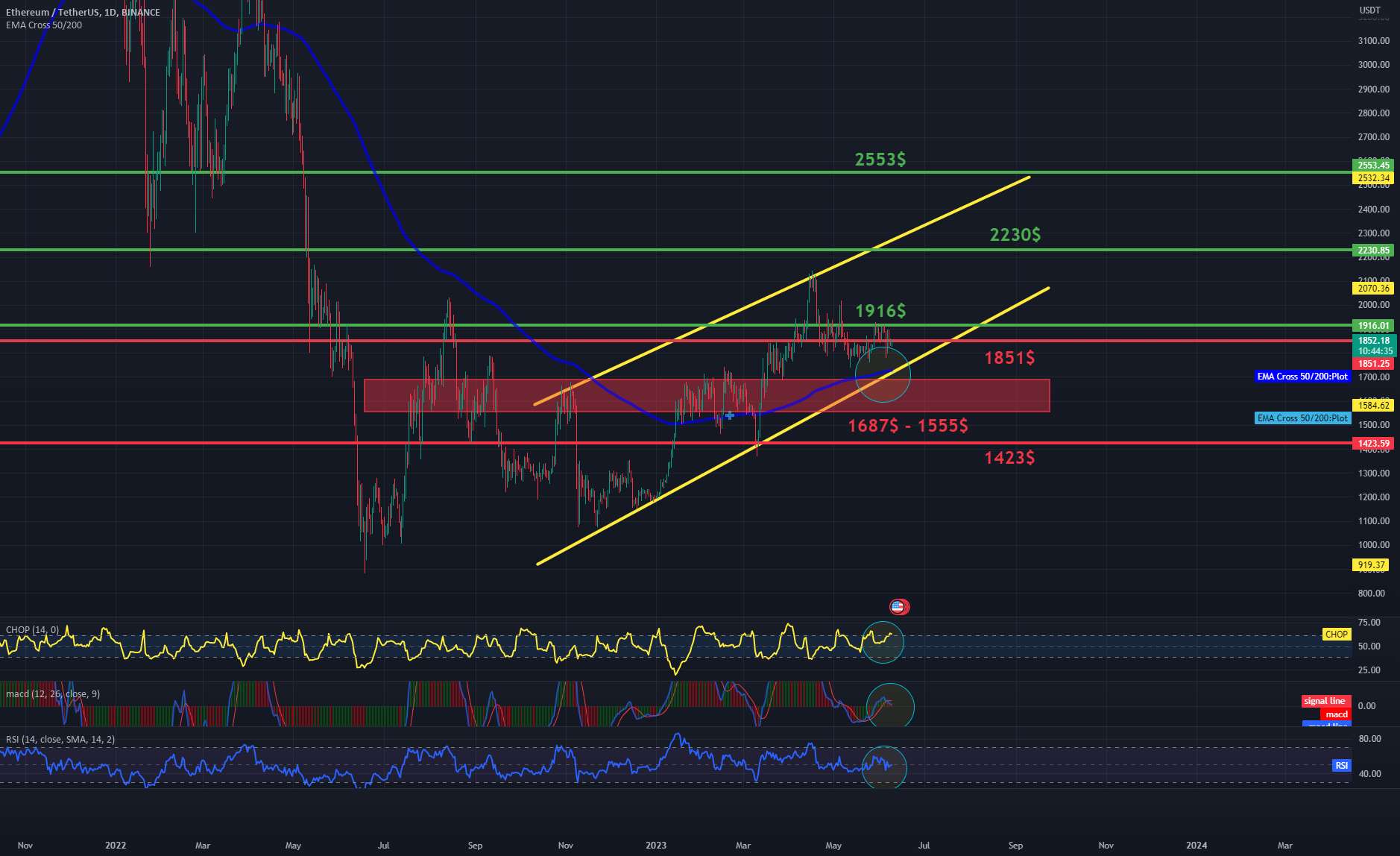
Task: Click the 1000.00 price axis label
Action: 1374,545
